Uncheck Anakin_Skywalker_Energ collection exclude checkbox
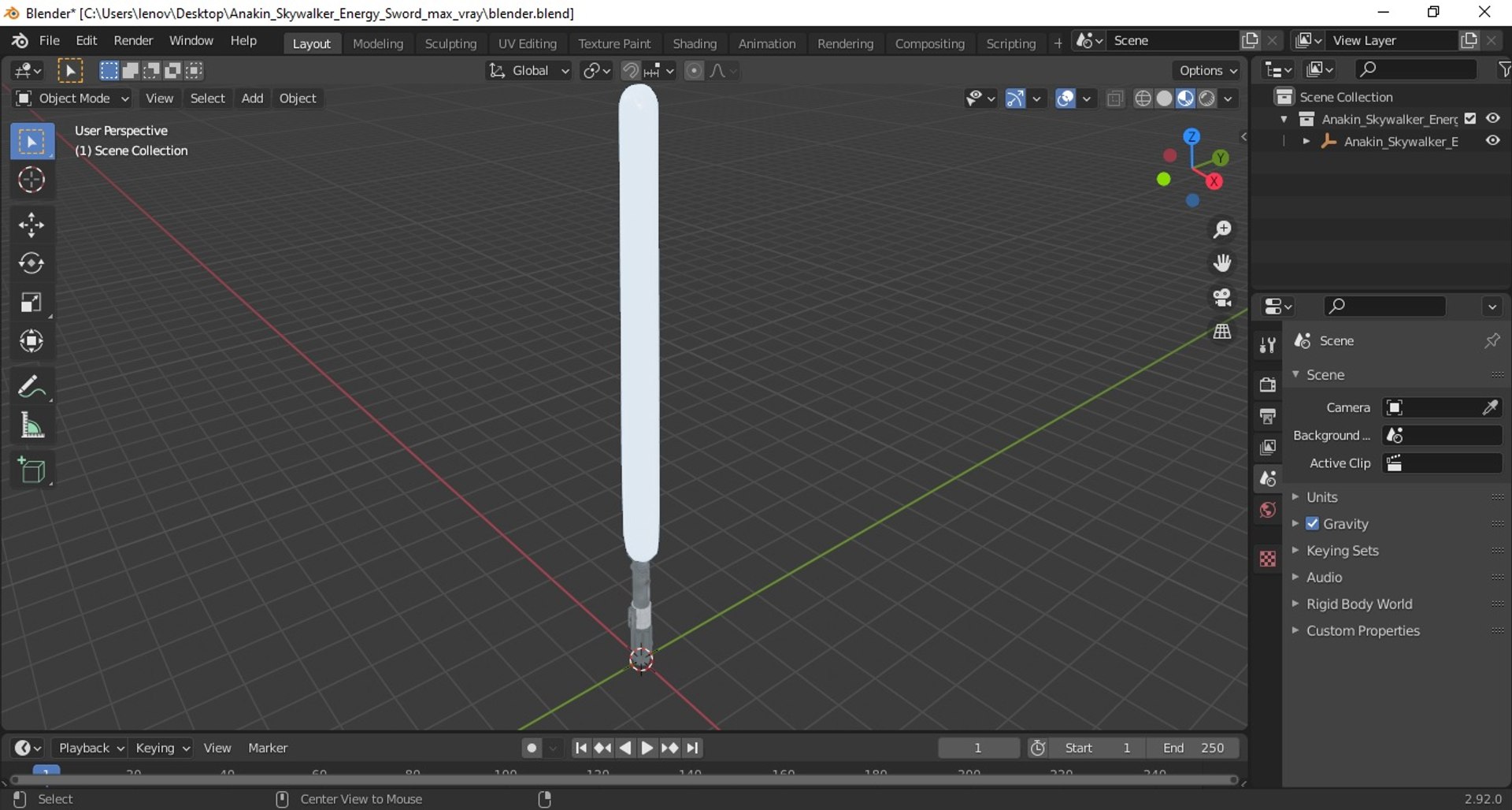This screenshot has height=810, width=1512. (x=1470, y=119)
